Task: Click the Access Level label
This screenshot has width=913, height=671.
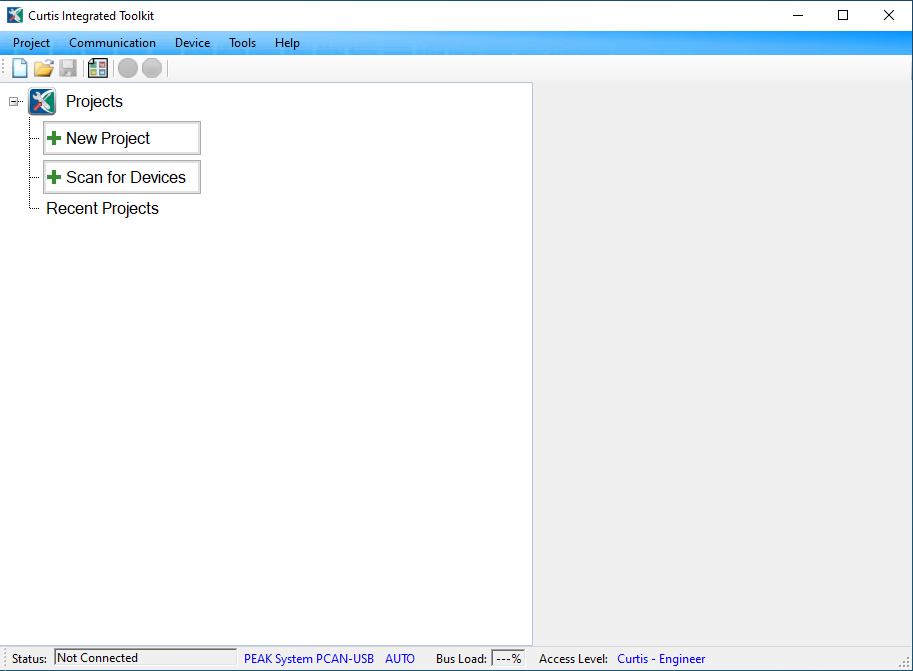Action: coord(573,659)
